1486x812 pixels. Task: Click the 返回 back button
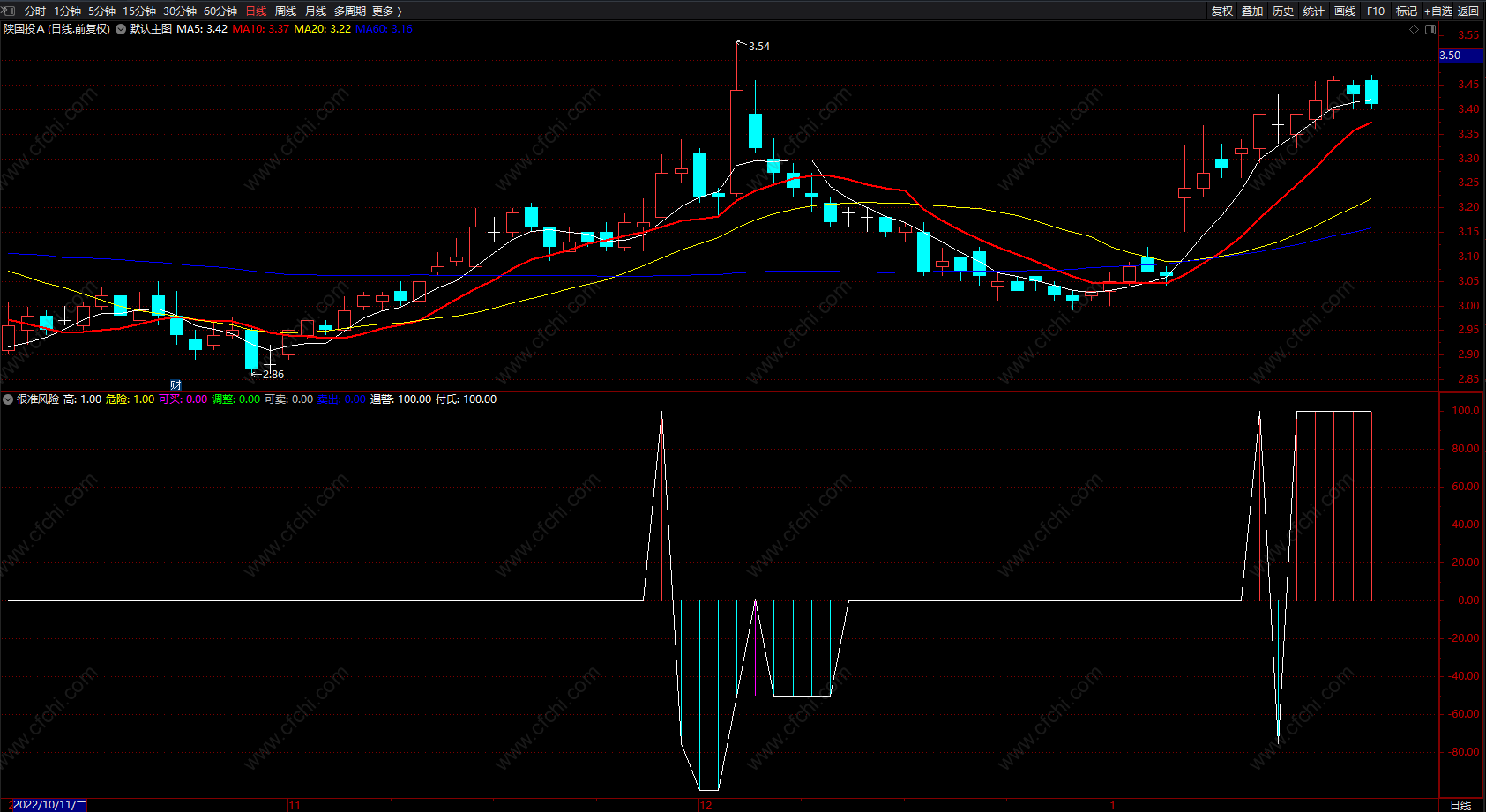(1468, 11)
